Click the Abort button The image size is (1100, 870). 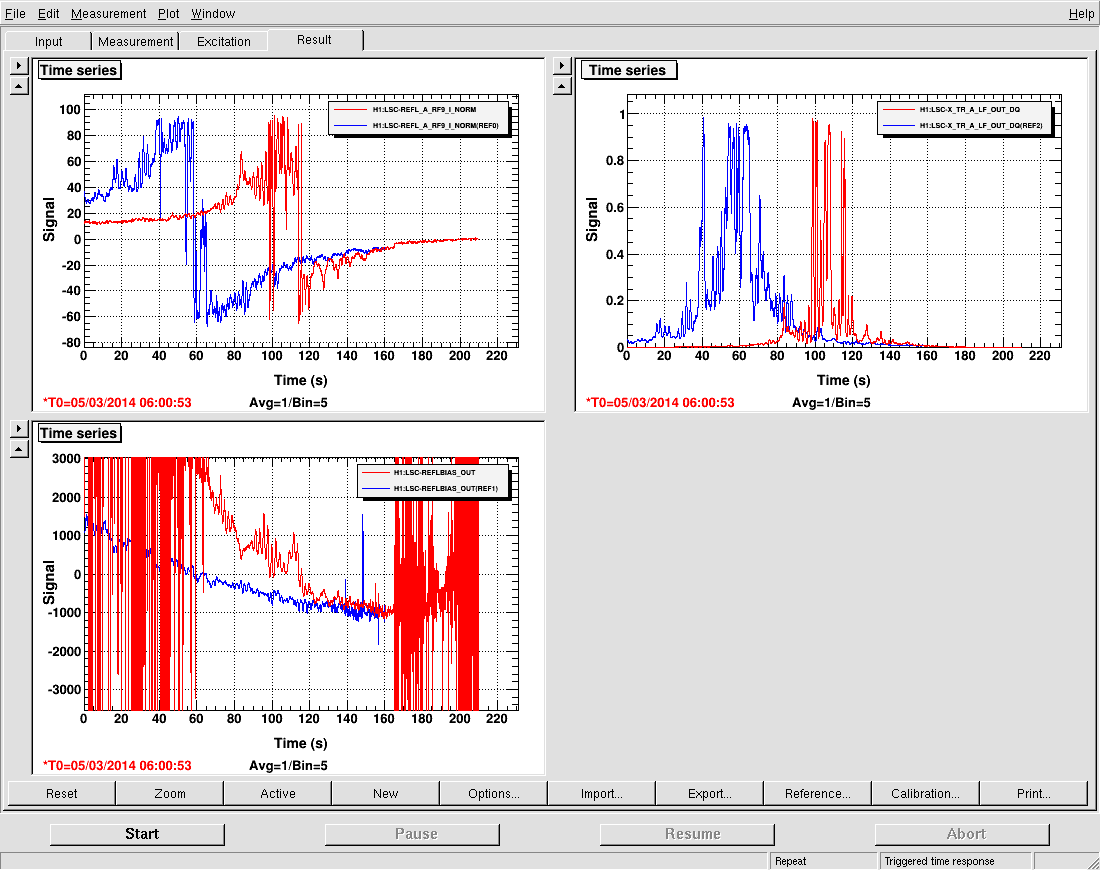962,834
